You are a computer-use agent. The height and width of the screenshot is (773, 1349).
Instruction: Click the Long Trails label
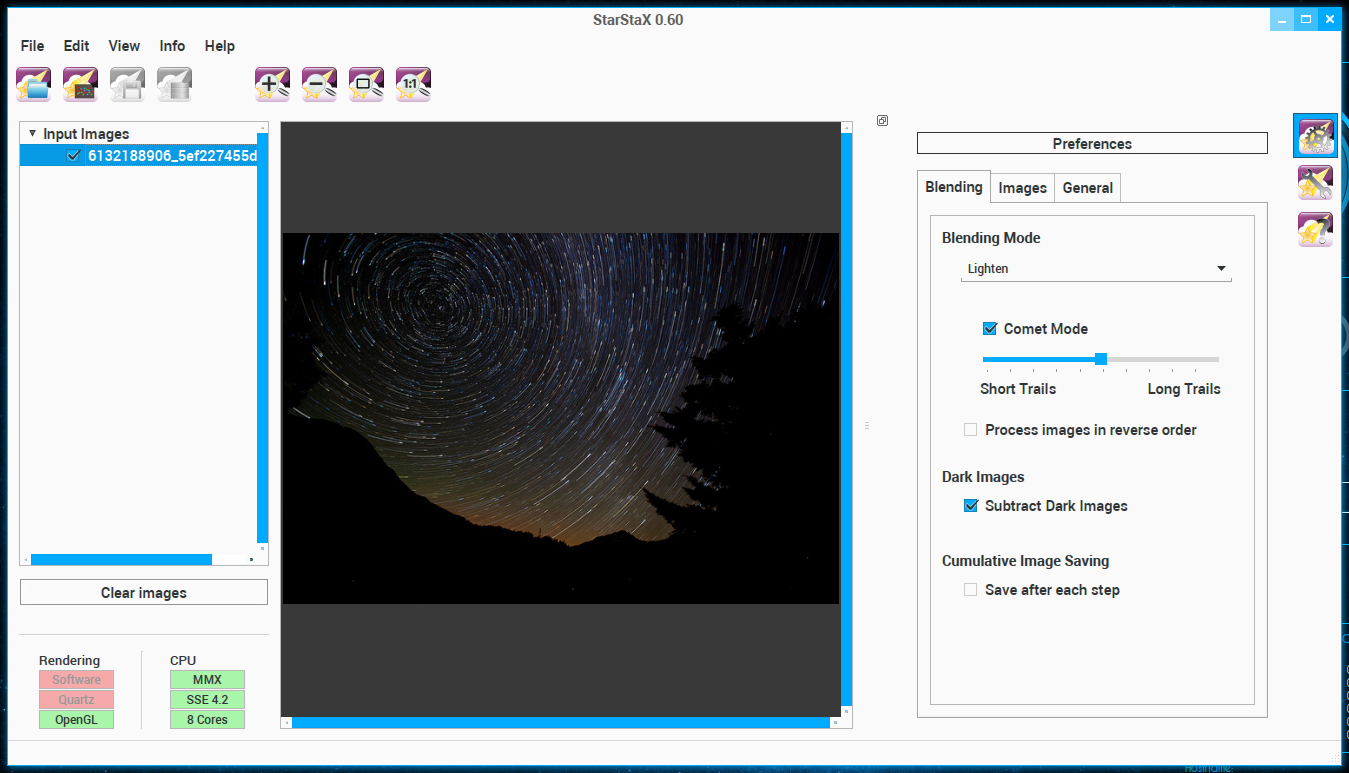pos(1184,389)
